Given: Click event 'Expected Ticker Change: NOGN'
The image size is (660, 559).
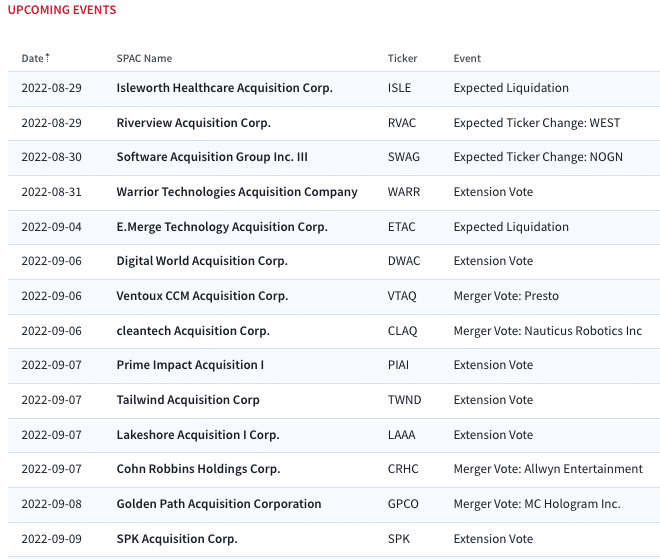Looking at the screenshot, I should (x=538, y=157).
